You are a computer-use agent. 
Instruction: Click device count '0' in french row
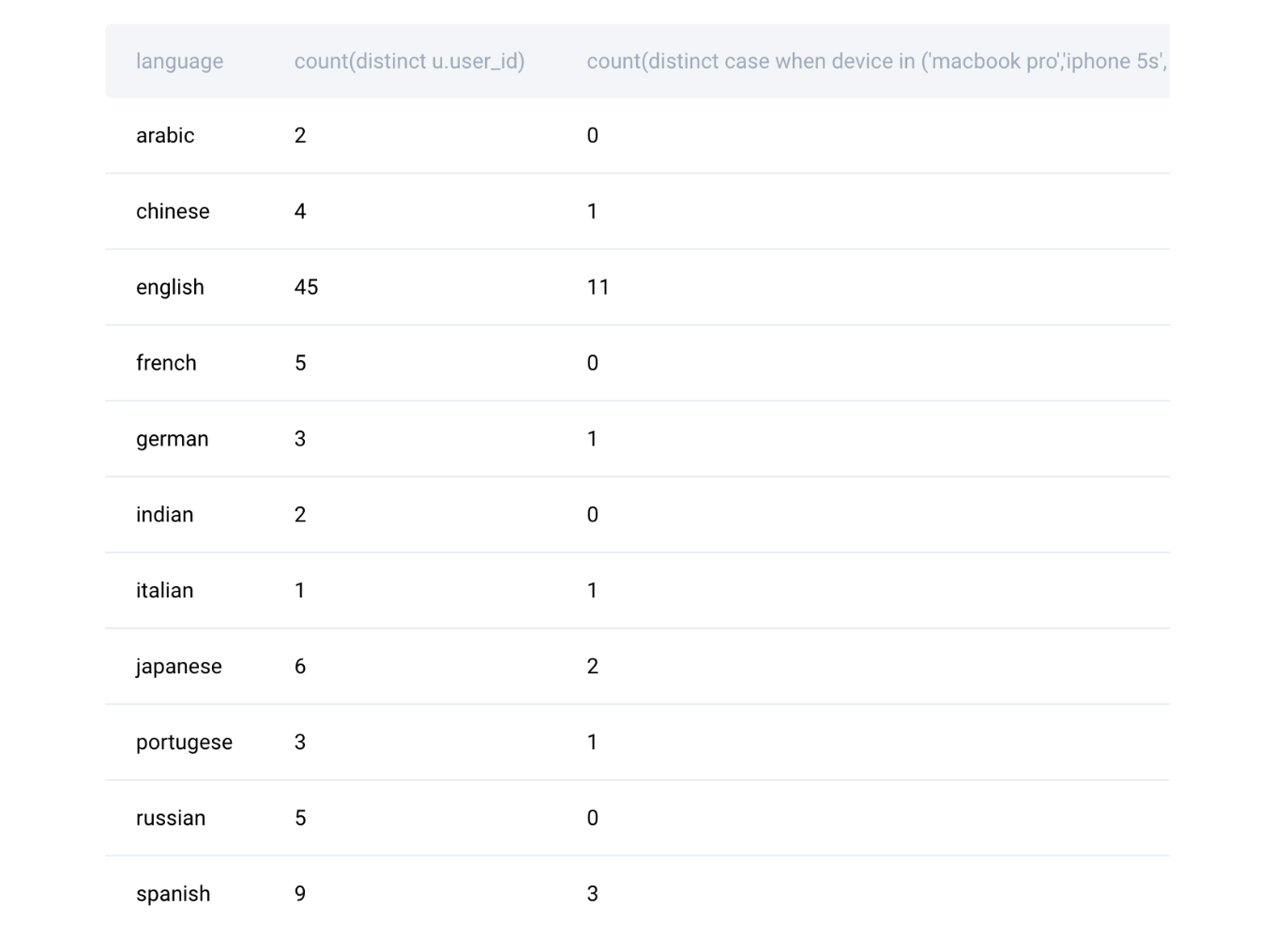(593, 363)
